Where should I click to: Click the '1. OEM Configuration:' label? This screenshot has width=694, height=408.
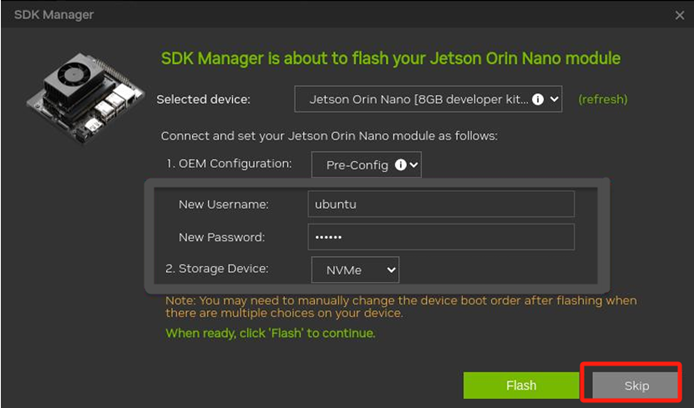click(x=229, y=164)
